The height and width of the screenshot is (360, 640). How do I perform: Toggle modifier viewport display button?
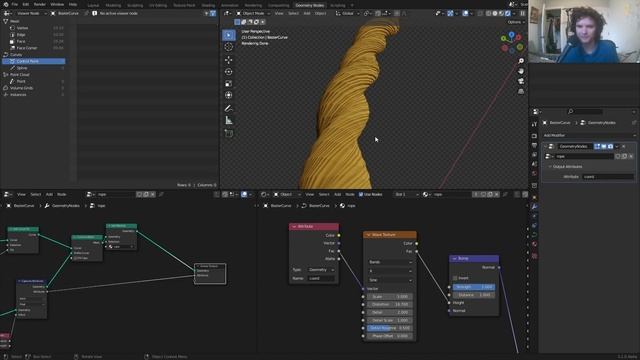click(604, 146)
